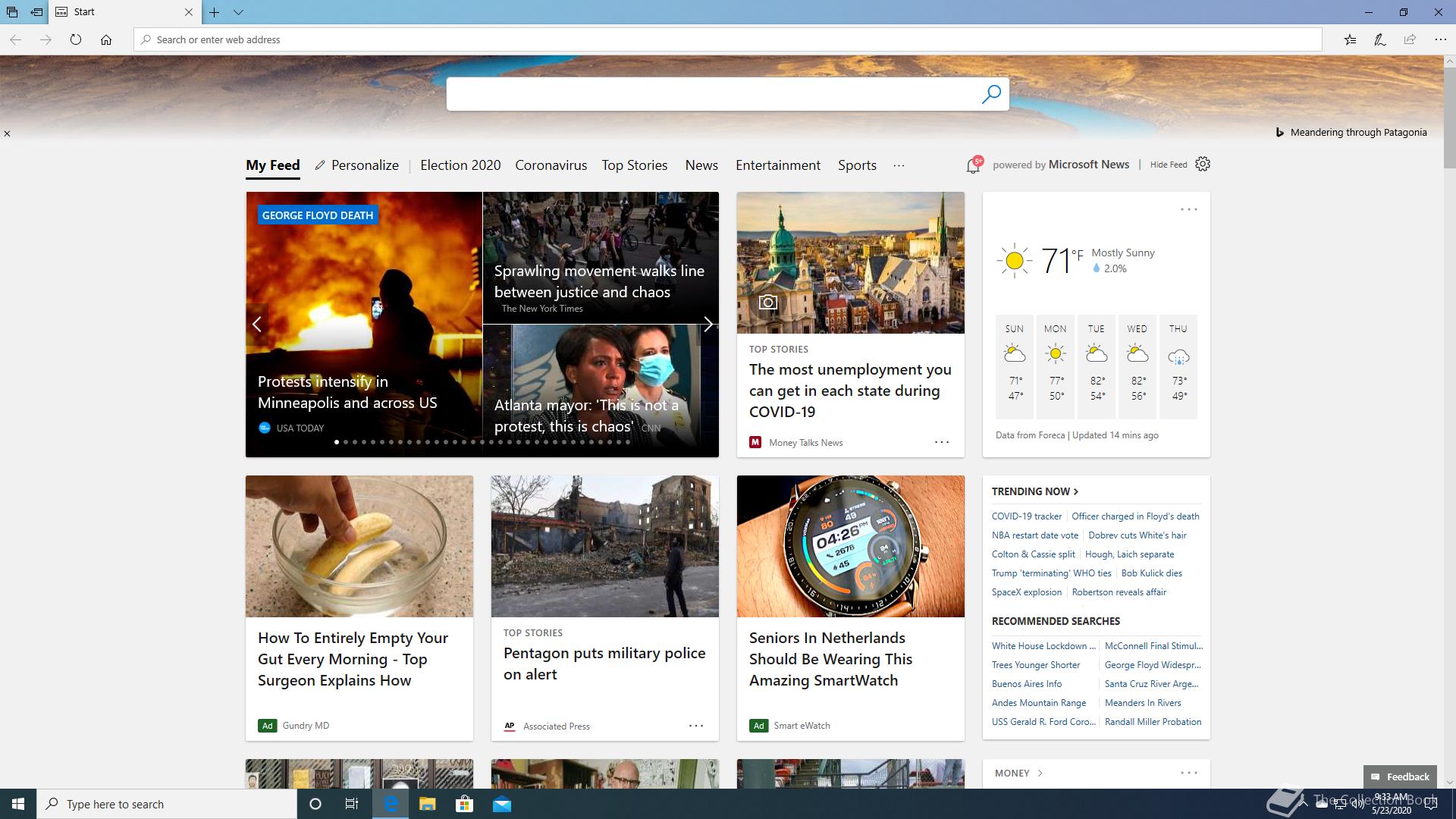Open the Entertainment tab

point(778,165)
